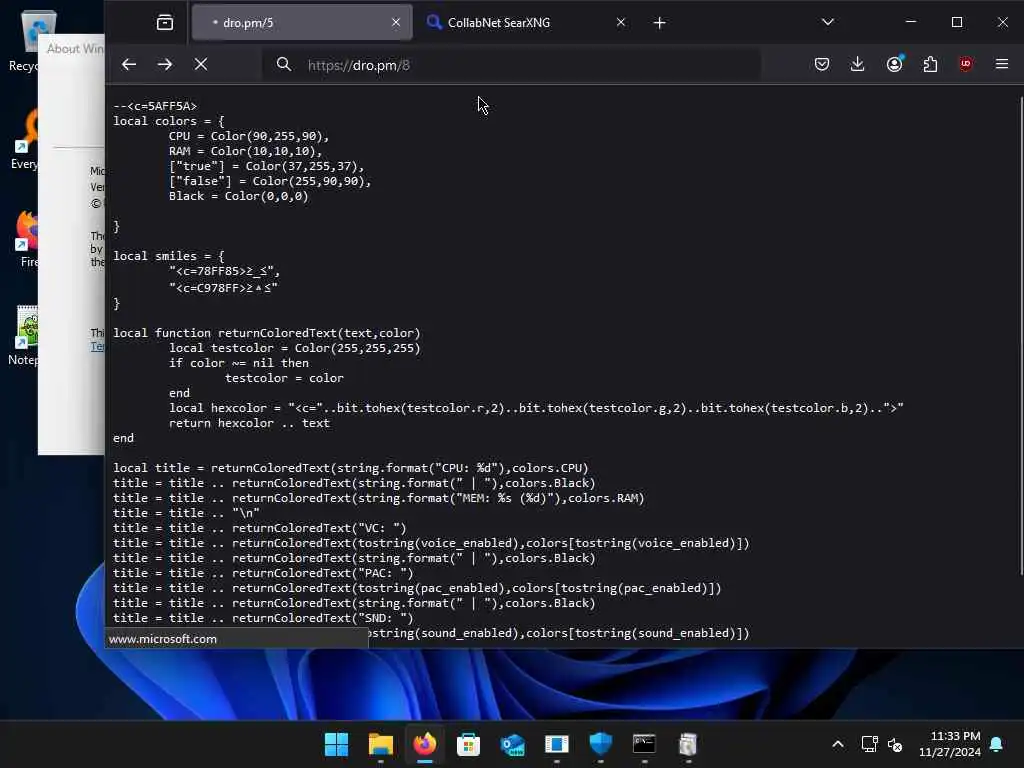Open Firefox recent tabs view button
1024x768 pixels.
click(165, 23)
